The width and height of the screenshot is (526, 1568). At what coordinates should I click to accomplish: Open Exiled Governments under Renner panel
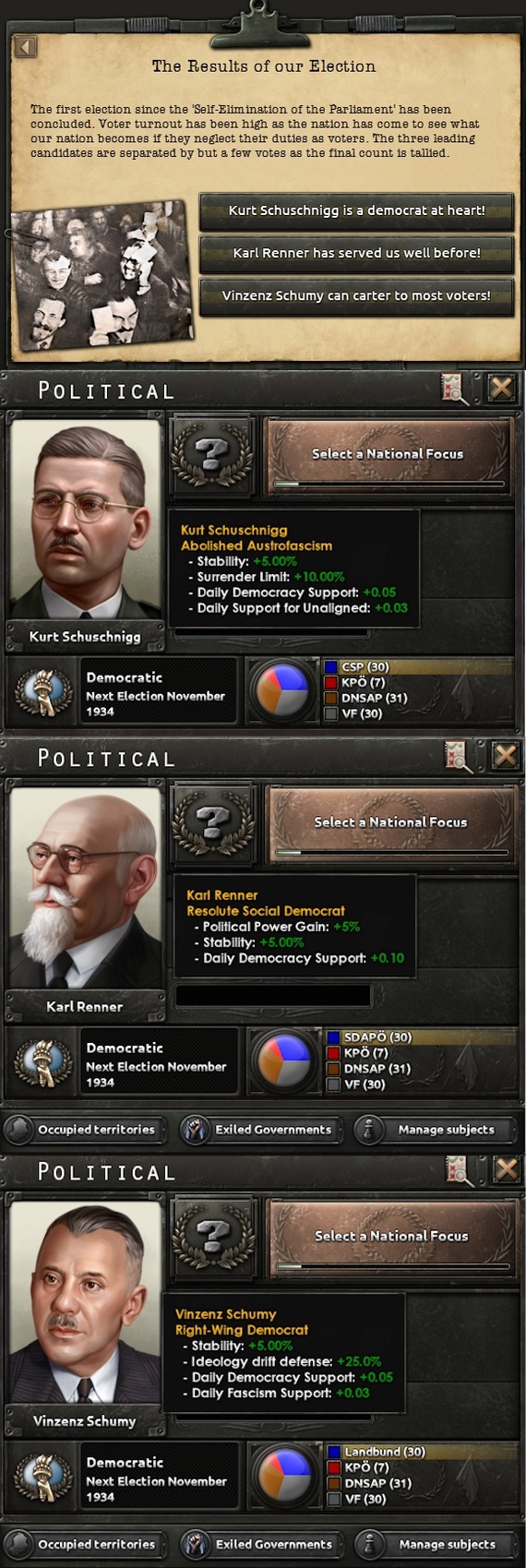pos(258,1130)
